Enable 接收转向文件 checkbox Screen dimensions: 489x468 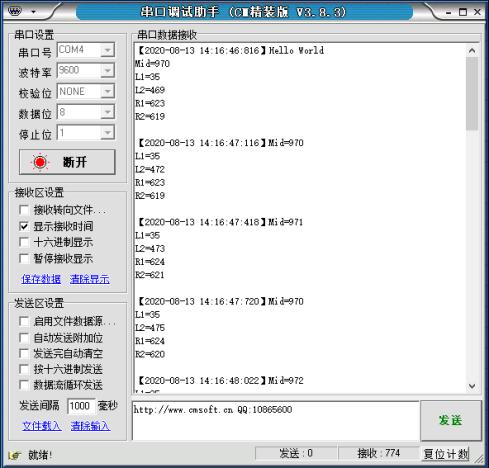24,210
